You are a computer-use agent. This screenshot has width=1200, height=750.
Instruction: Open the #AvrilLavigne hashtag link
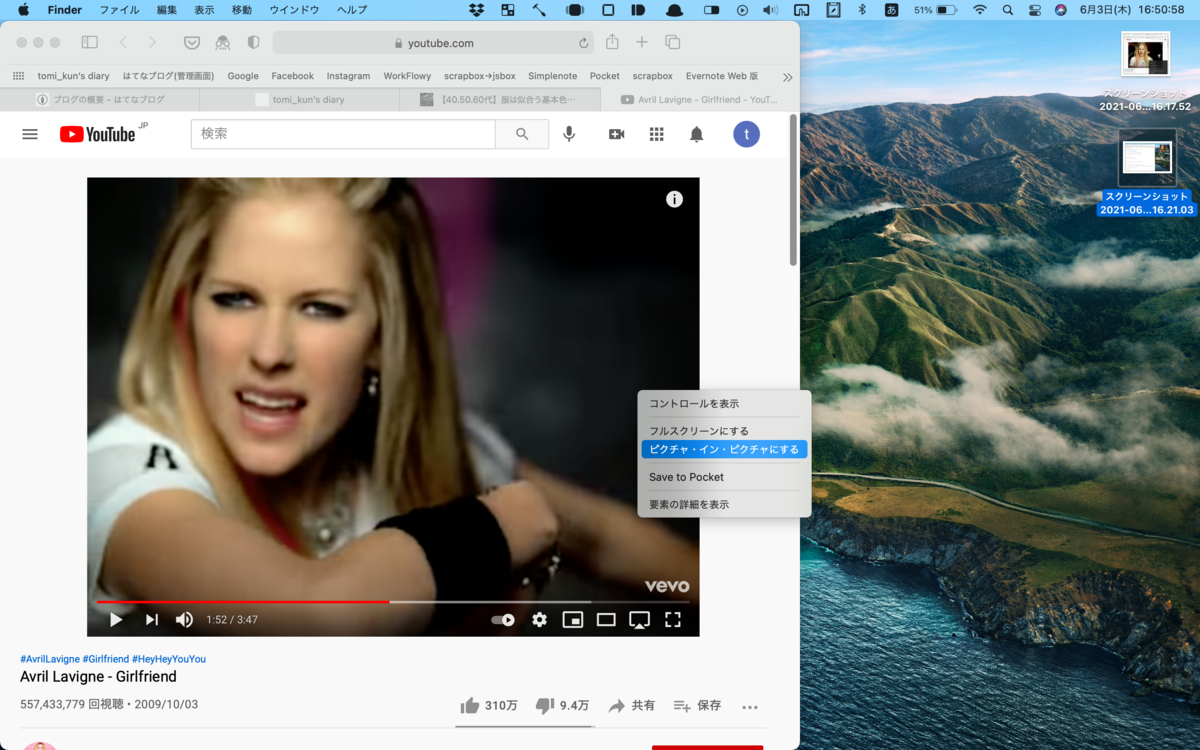49,659
